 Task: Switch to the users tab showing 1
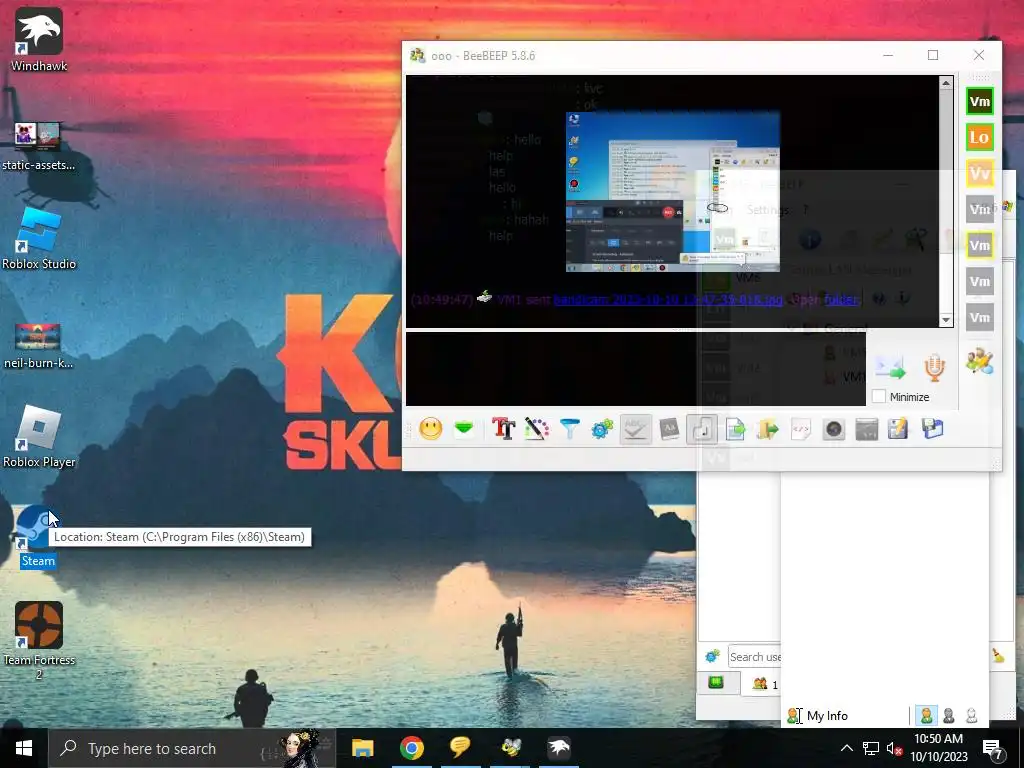pos(765,684)
